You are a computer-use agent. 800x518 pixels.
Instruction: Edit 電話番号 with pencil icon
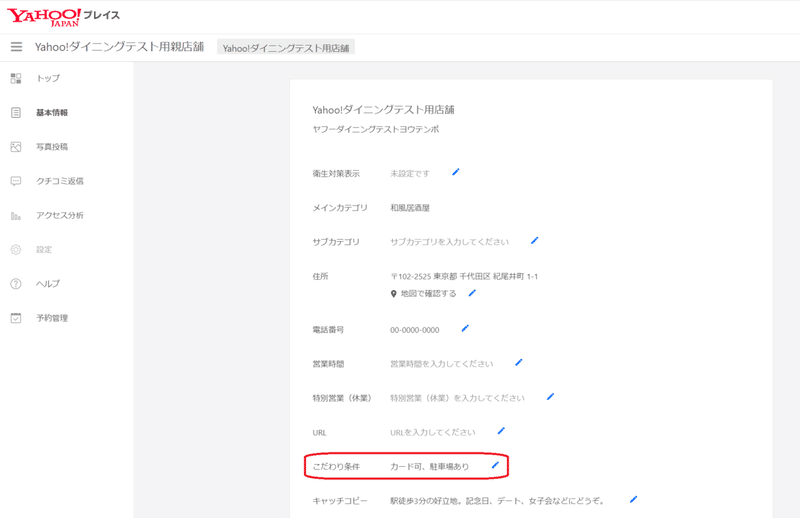465,328
